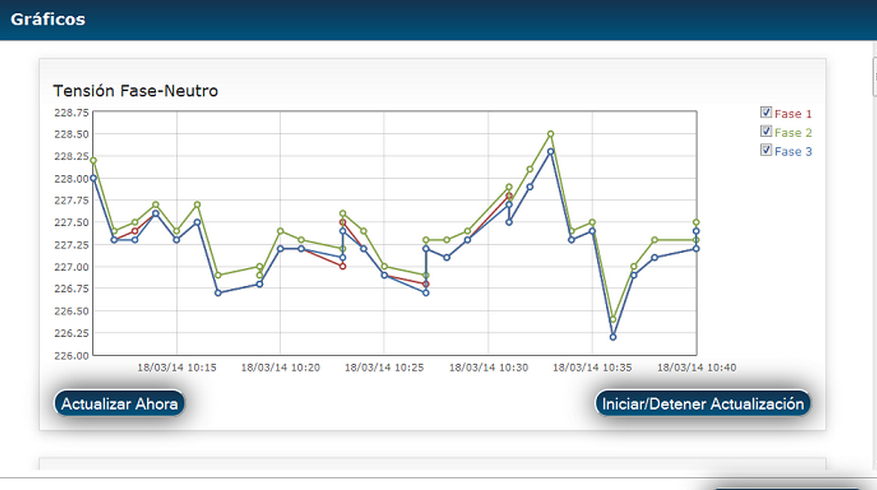Screen dimensions: 877x490
Task: Select the Gráficos header title
Action: (x=48, y=19)
